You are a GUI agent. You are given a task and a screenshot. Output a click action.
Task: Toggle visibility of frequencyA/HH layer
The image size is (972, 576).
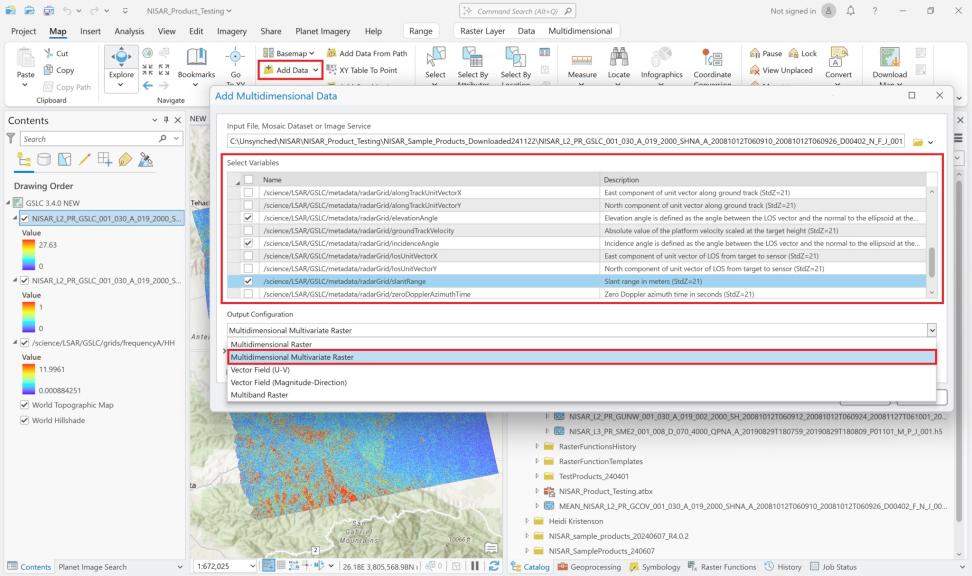click(25, 342)
